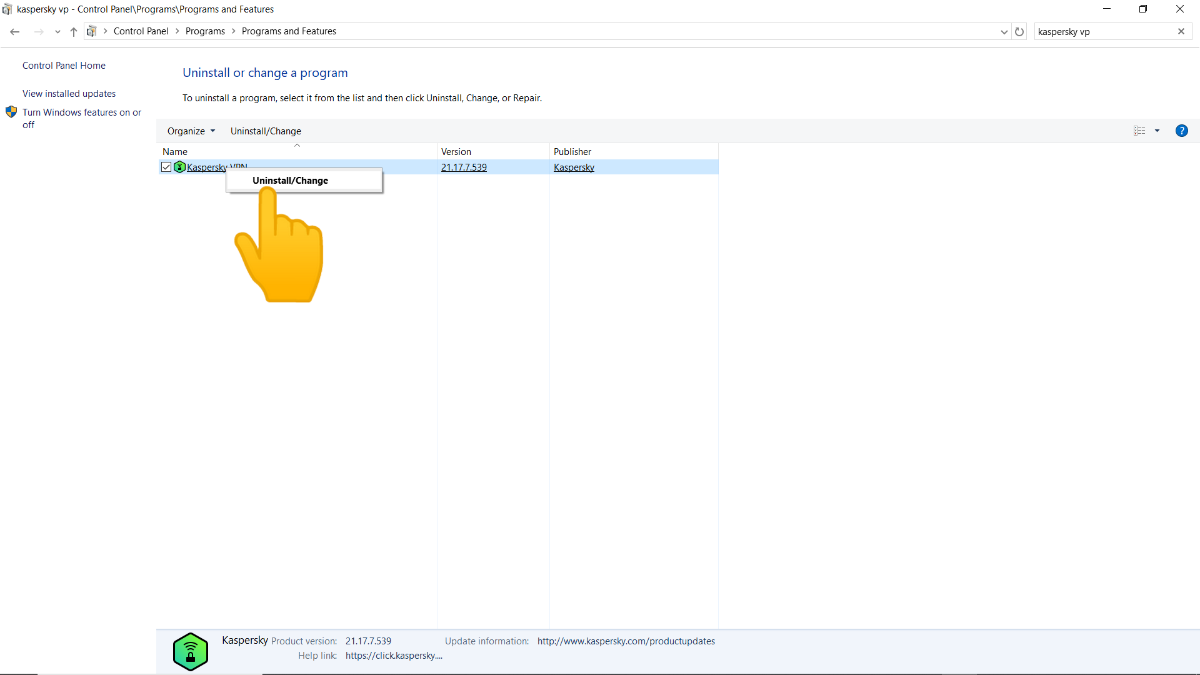Maximize the window using the restore button

1143,9
